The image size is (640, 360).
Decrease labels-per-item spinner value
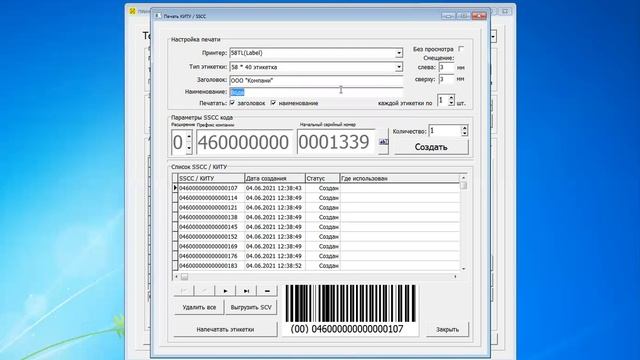tap(451, 103)
